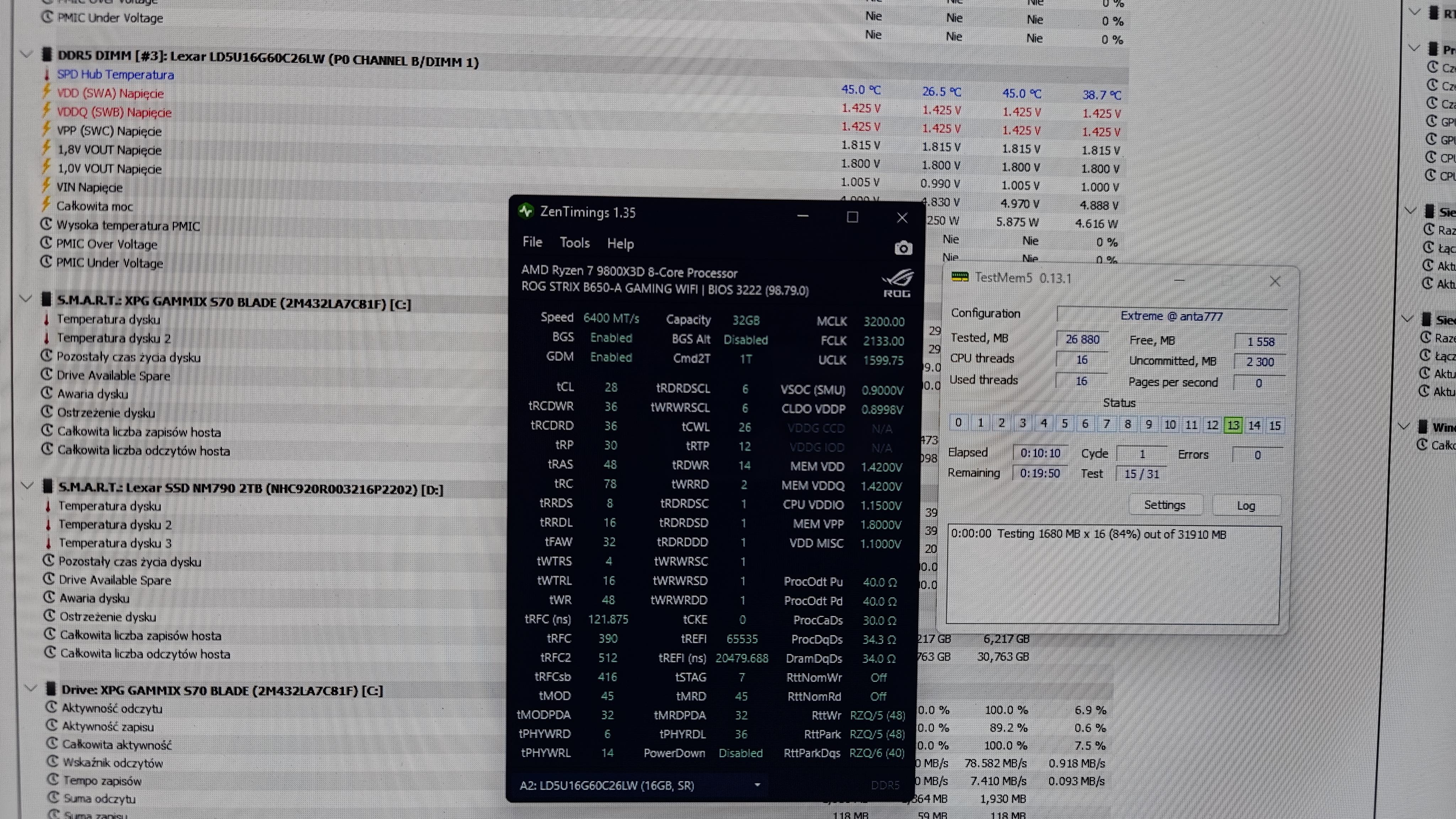Viewport: 1456px width, 819px height.
Task: Click the ZenTimings app logo icon
Action: tap(526, 212)
